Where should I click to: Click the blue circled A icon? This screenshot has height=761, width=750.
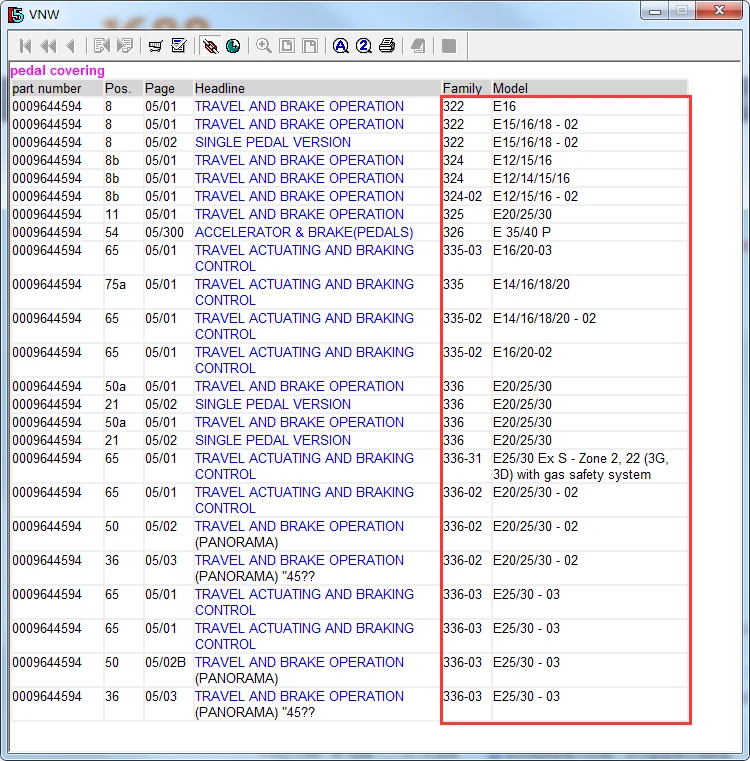click(x=340, y=46)
